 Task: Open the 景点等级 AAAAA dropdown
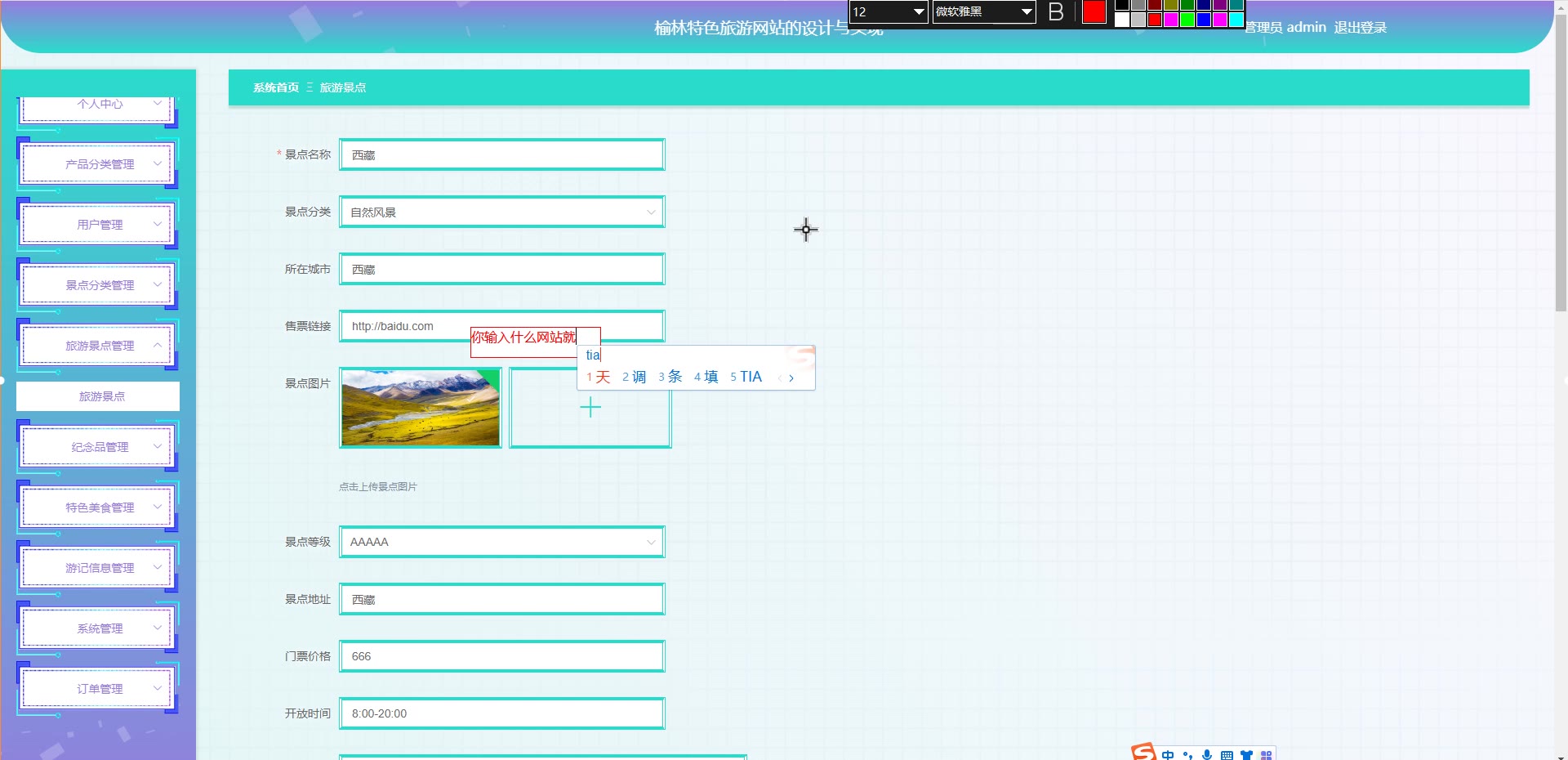(501, 542)
